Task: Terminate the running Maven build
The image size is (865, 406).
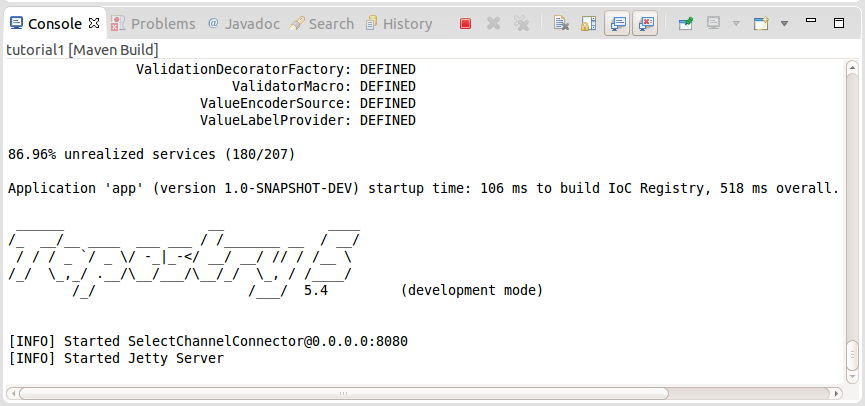Action: 466,23
